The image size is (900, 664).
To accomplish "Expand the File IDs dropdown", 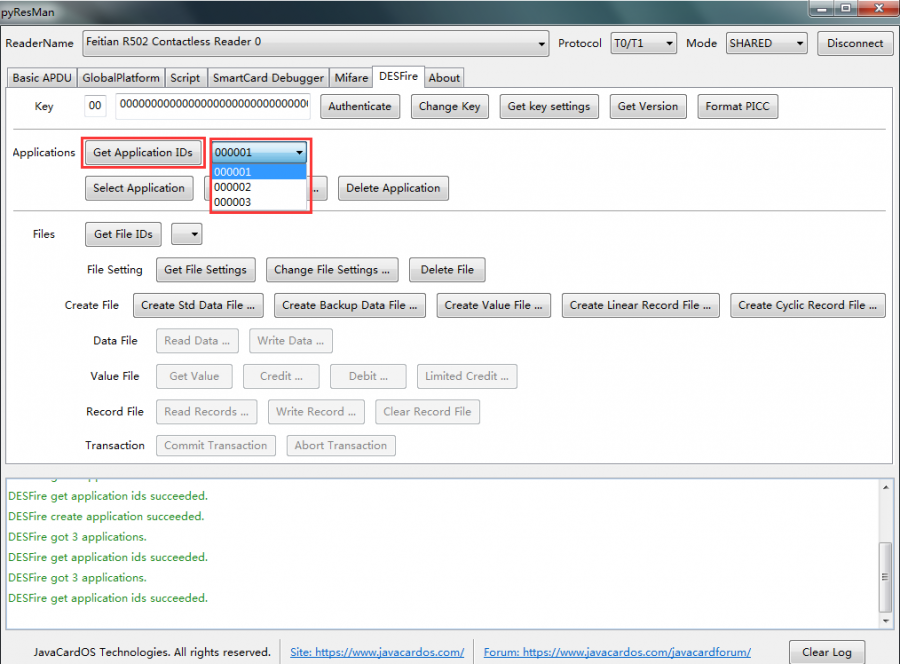I will (187, 234).
